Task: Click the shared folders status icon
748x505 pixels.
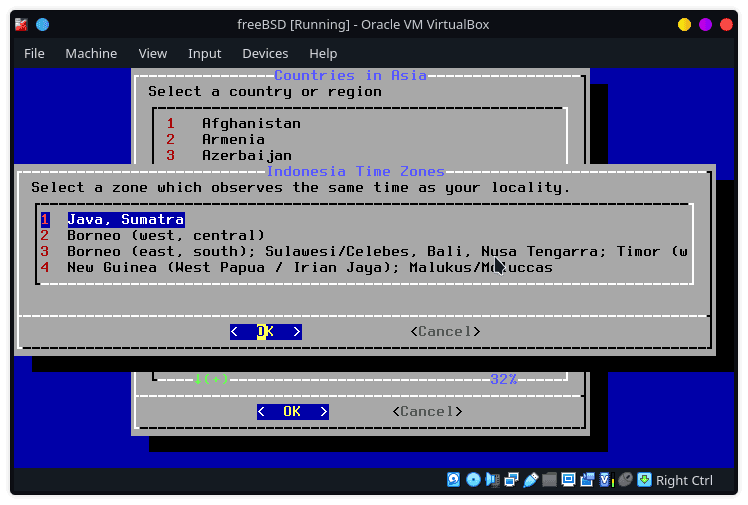Action: point(549,480)
